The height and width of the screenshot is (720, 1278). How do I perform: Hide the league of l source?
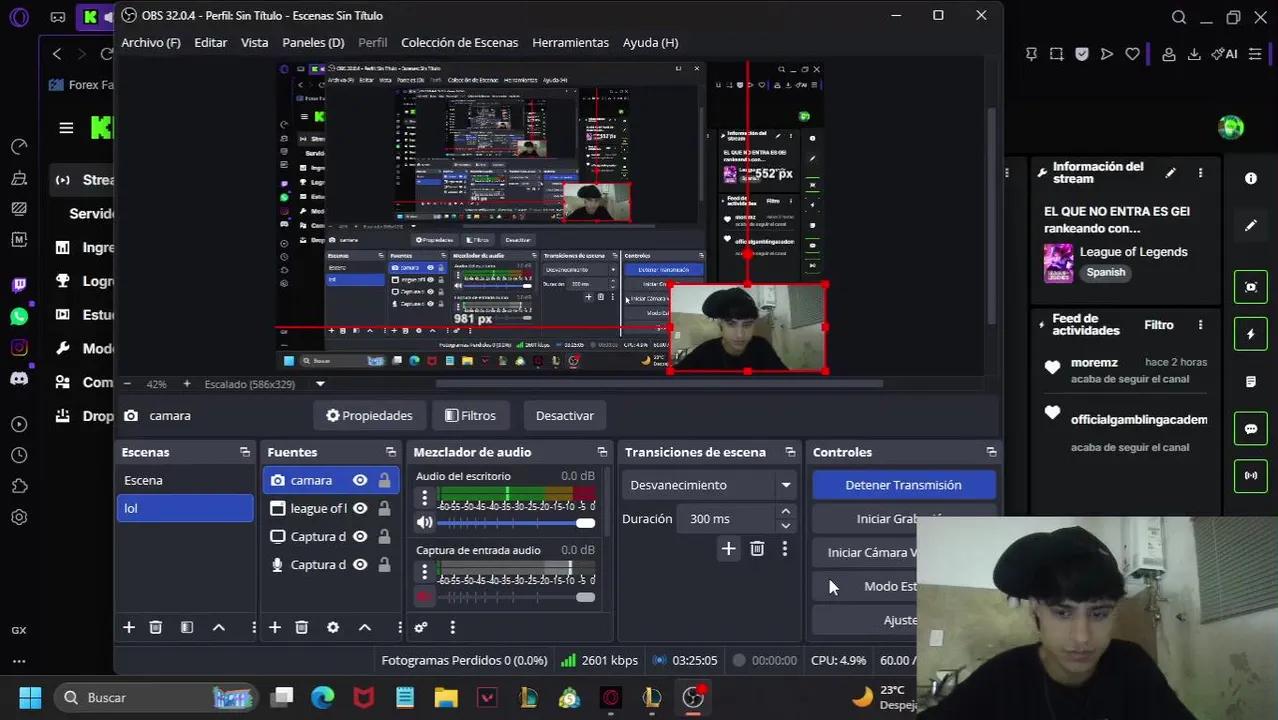[360, 508]
